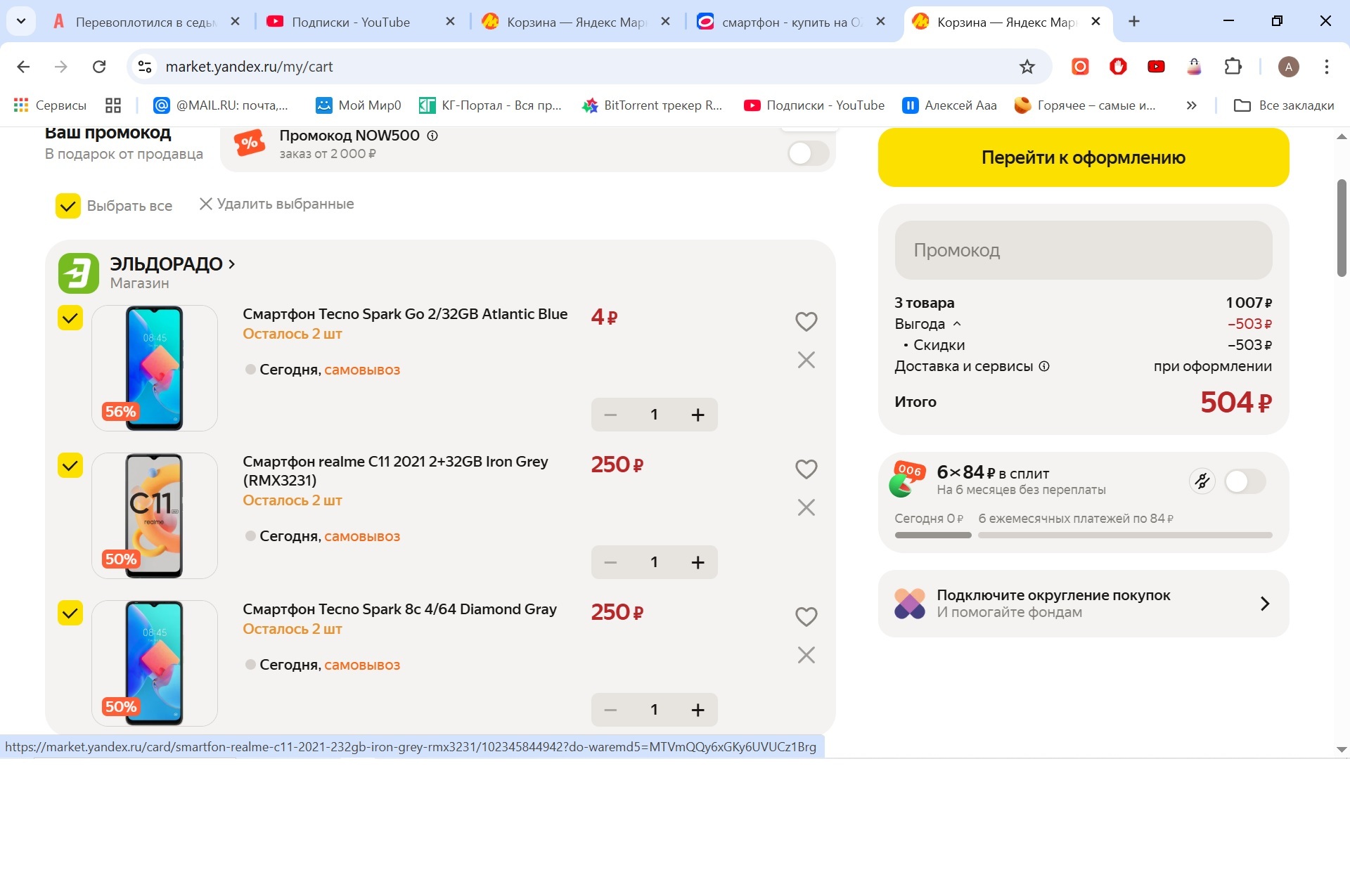Click heart icon for Tecno Spark 8c
The height and width of the screenshot is (896, 1350).
pos(806,616)
